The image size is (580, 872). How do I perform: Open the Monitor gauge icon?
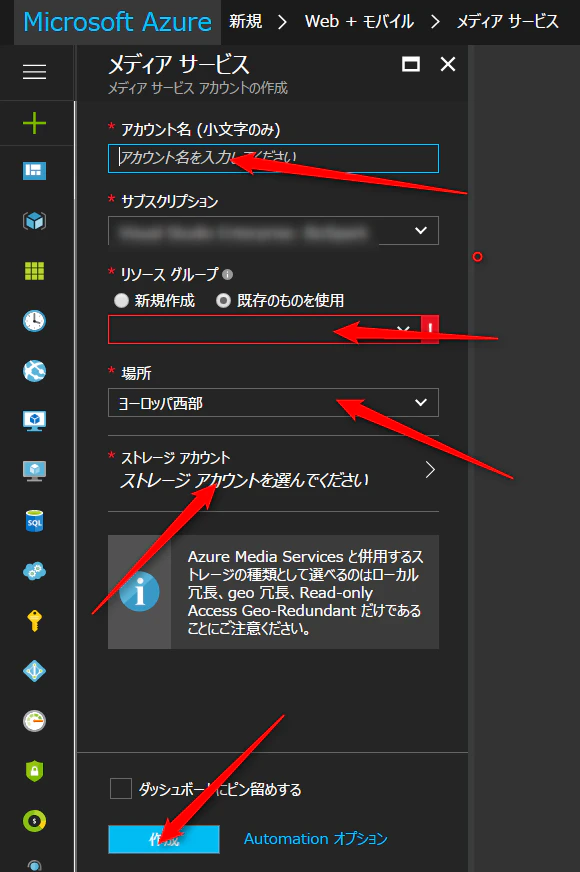point(34,721)
